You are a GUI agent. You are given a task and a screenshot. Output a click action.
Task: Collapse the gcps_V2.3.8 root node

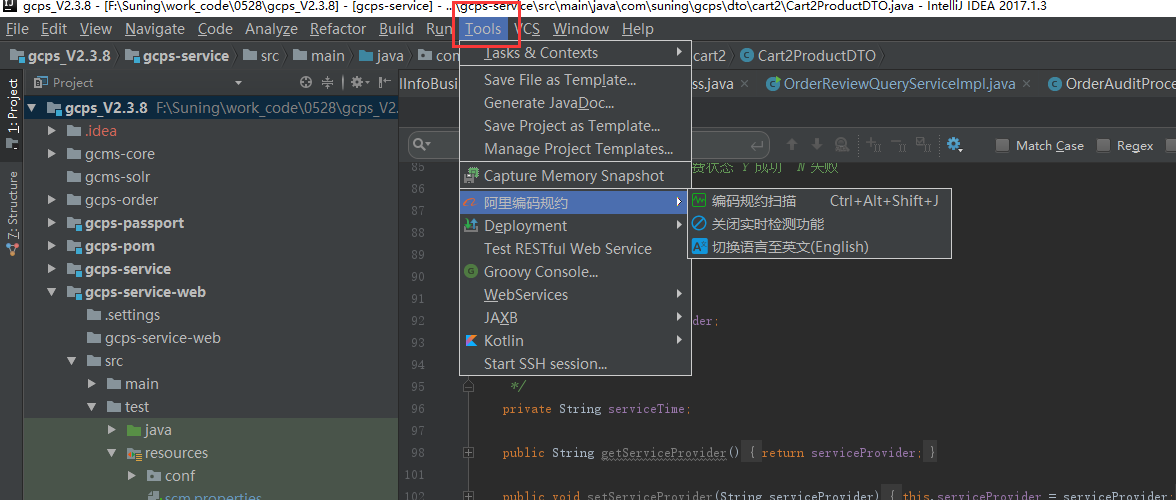32,108
